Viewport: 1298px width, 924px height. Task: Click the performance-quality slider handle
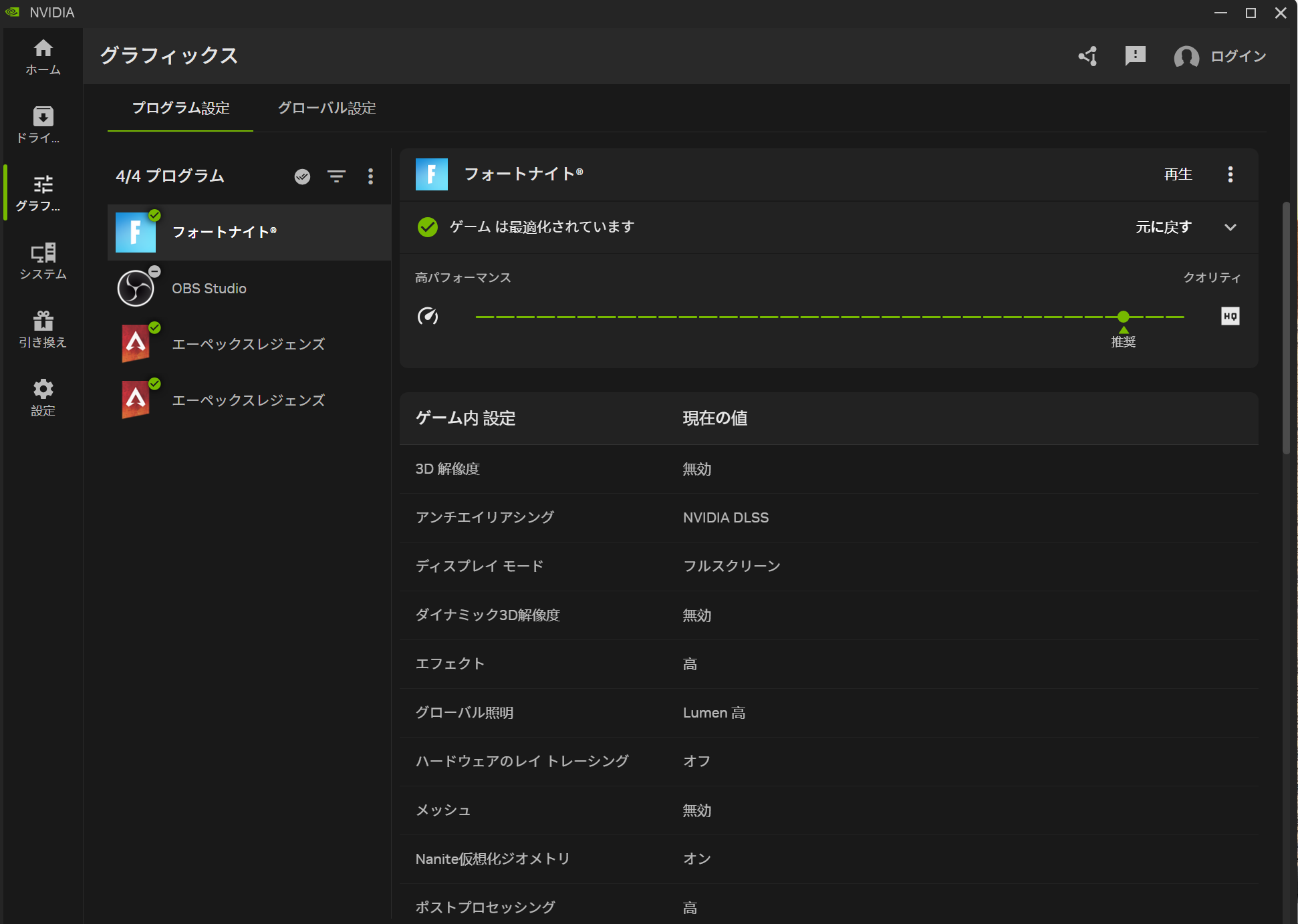(x=1124, y=317)
